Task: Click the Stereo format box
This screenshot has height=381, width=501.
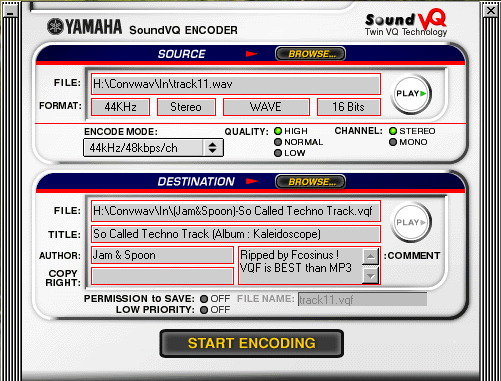Action: (x=186, y=107)
